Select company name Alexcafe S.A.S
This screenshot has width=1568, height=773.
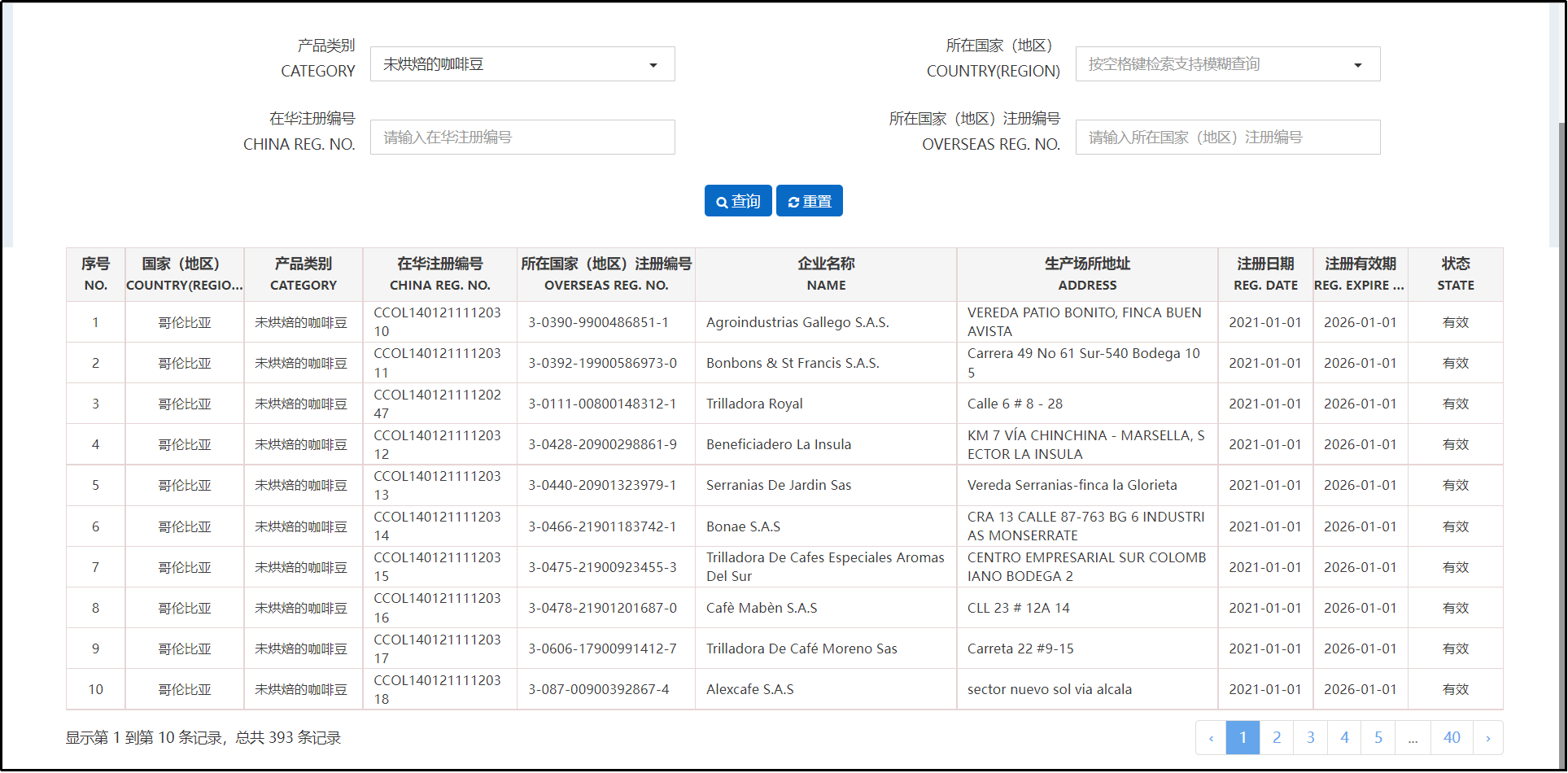(x=750, y=689)
